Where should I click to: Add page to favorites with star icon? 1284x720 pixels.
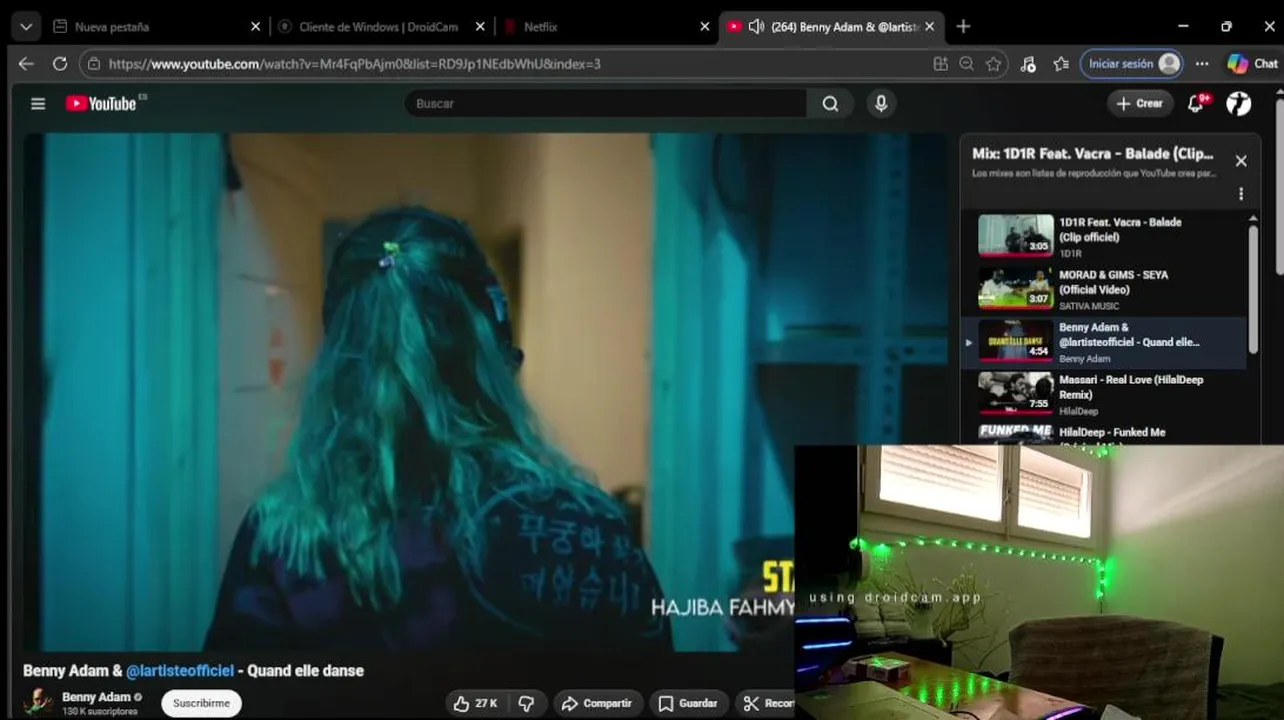[993, 63]
